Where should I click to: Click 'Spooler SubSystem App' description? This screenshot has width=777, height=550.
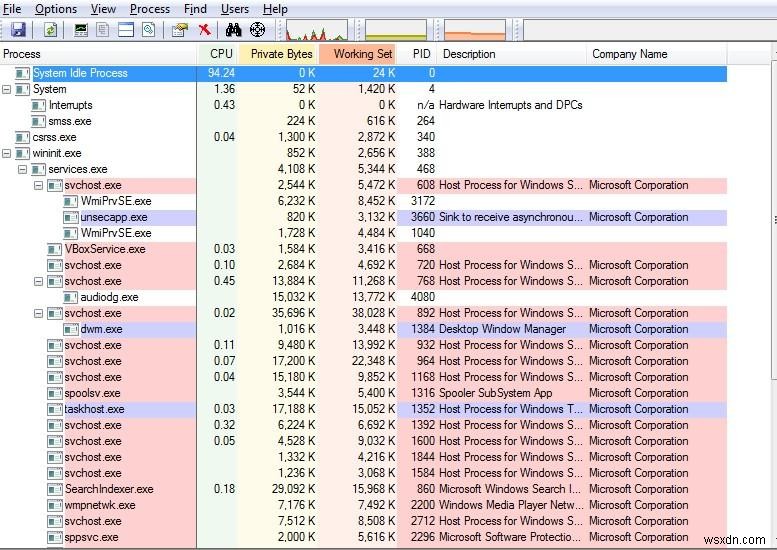[496, 393]
